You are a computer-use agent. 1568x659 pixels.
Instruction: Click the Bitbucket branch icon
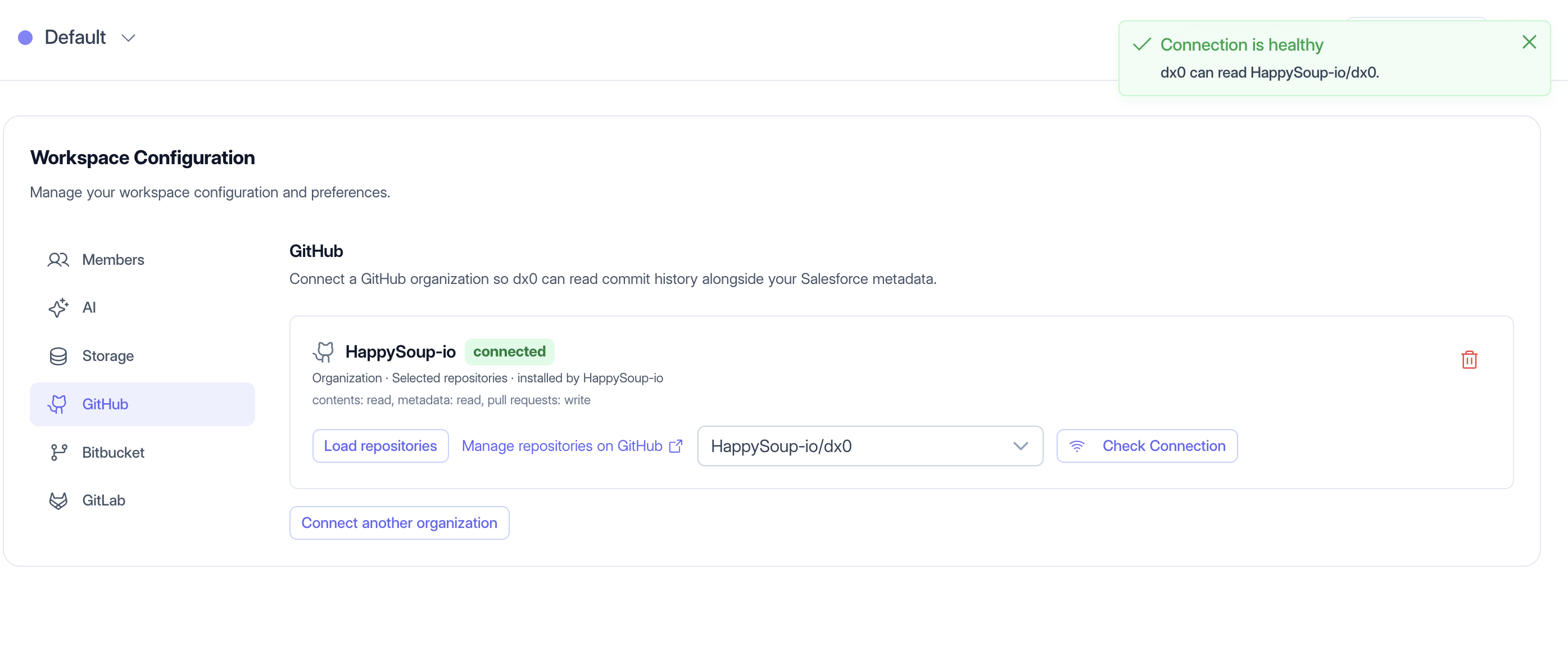pos(58,453)
